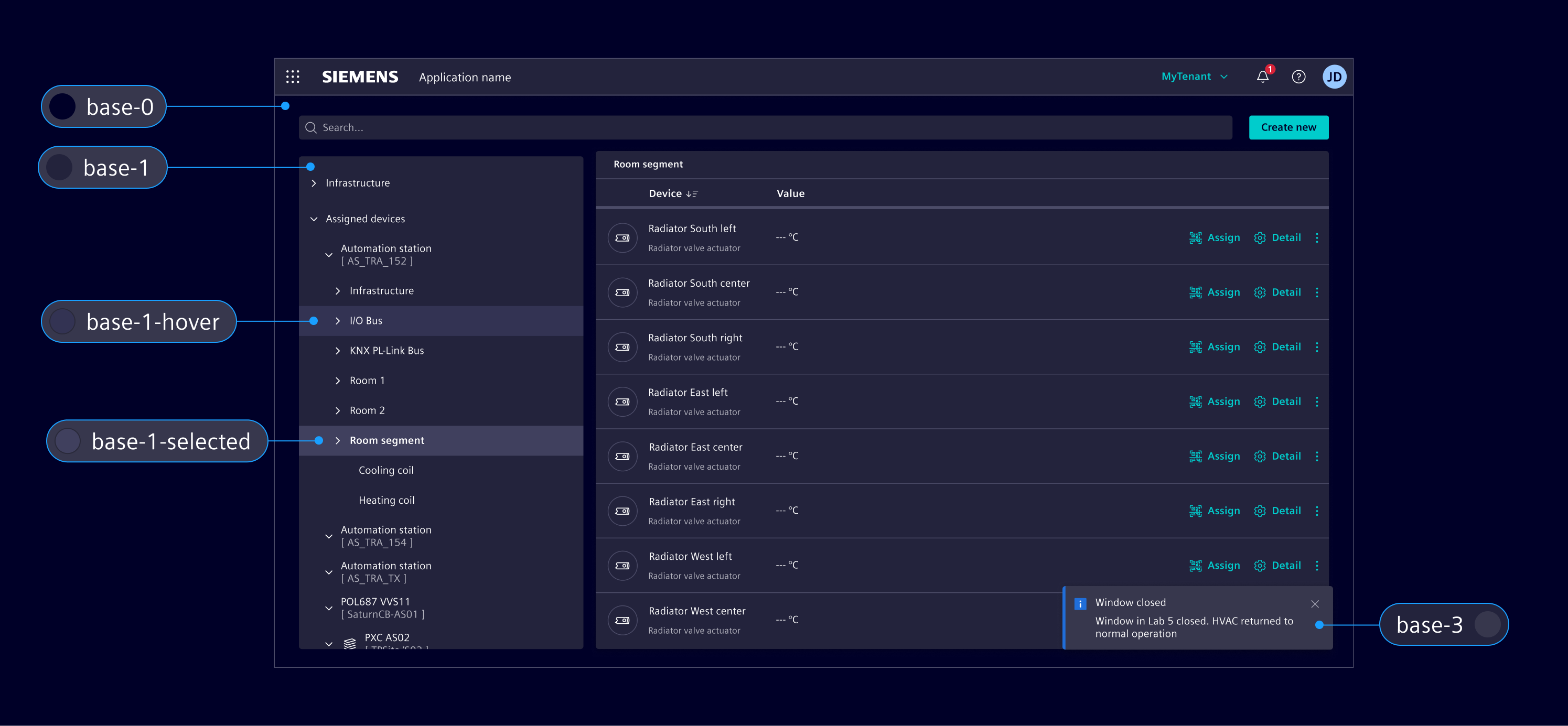Image resolution: width=1568 pixels, height=726 pixels.
Task: Expand the I/O Bus tree node
Action: pos(338,321)
